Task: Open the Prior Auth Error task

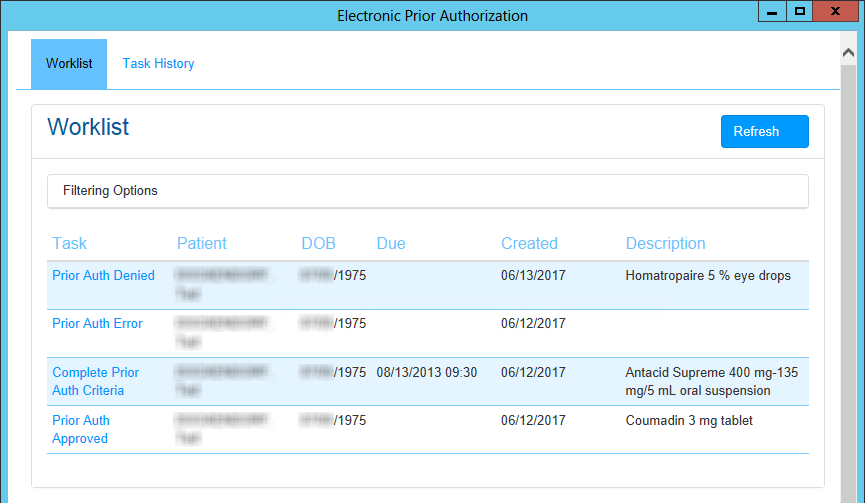Action: coord(97,323)
